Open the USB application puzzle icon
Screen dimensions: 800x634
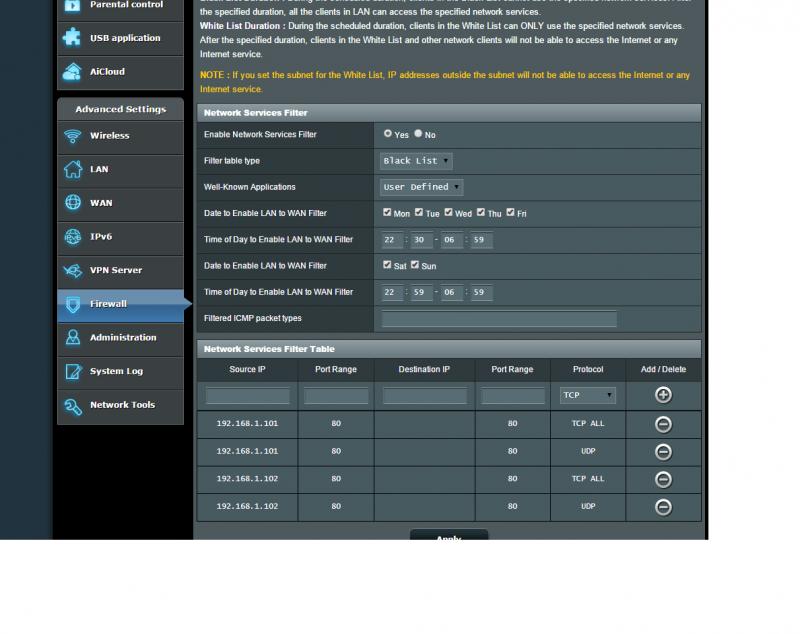72,37
